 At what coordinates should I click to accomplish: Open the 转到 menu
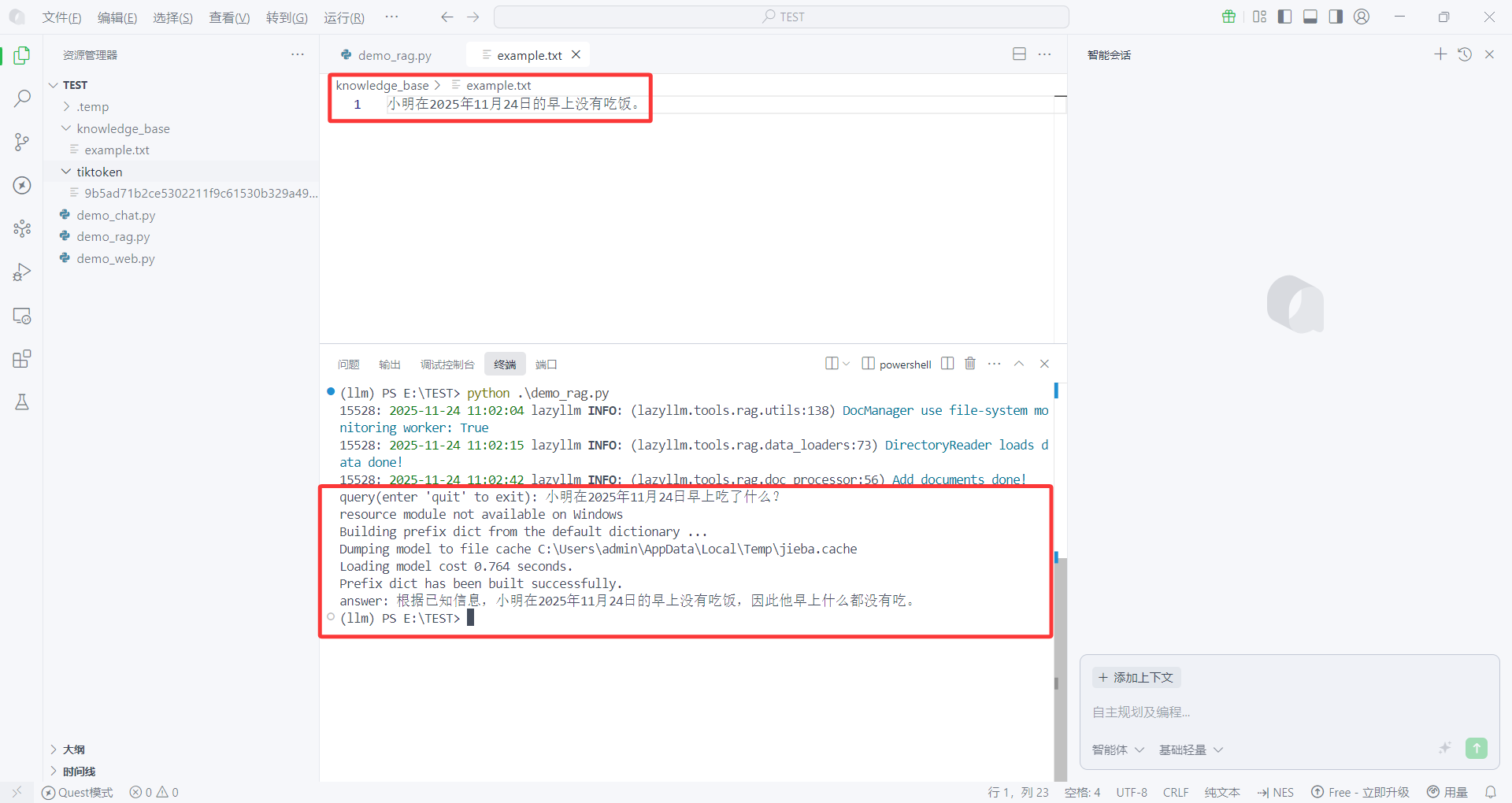[x=287, y=17]
